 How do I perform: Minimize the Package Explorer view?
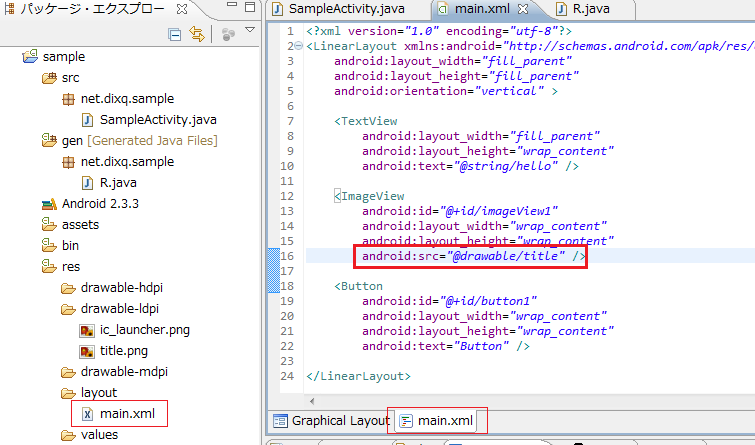tap(232, 5)
